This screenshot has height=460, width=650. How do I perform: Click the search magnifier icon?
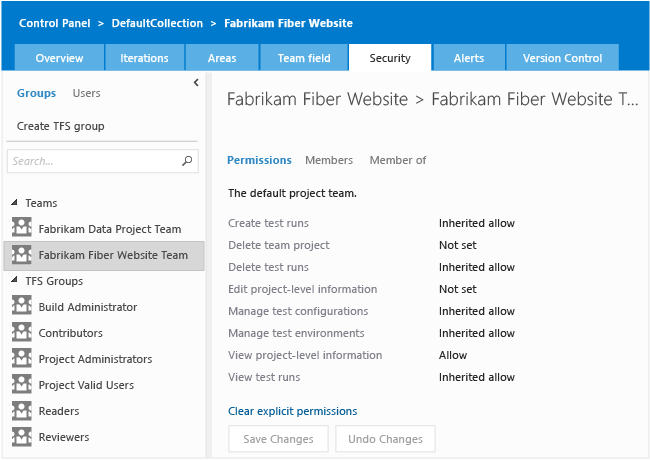(x=187, y=161)
